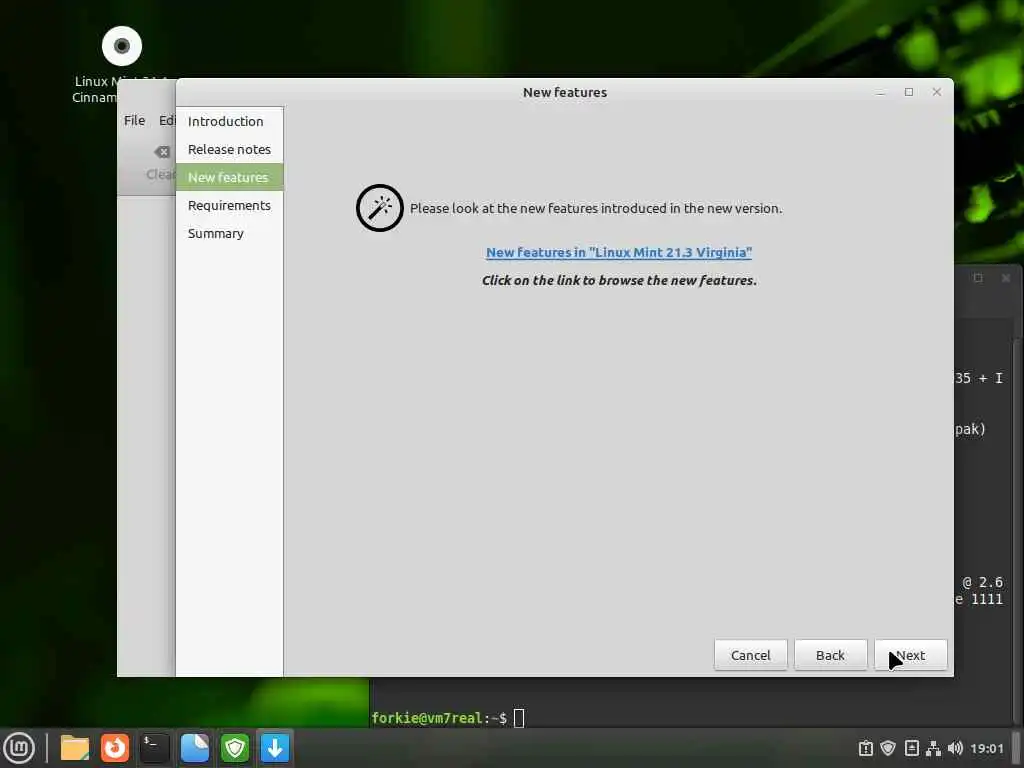Screen dimensions: 1024x768
Task: Open the Linux Mint menu button
Action: 19,748
